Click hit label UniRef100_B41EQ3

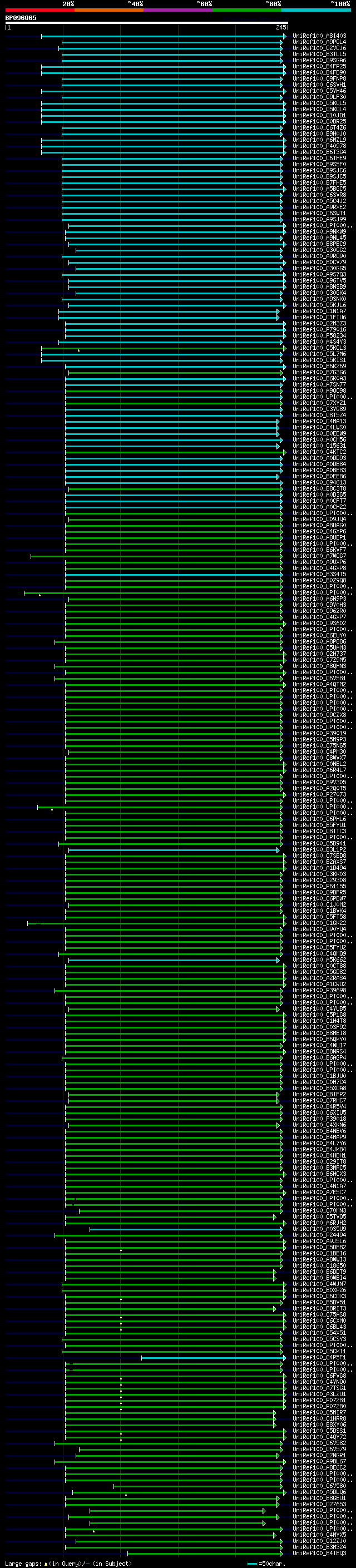319,1553
